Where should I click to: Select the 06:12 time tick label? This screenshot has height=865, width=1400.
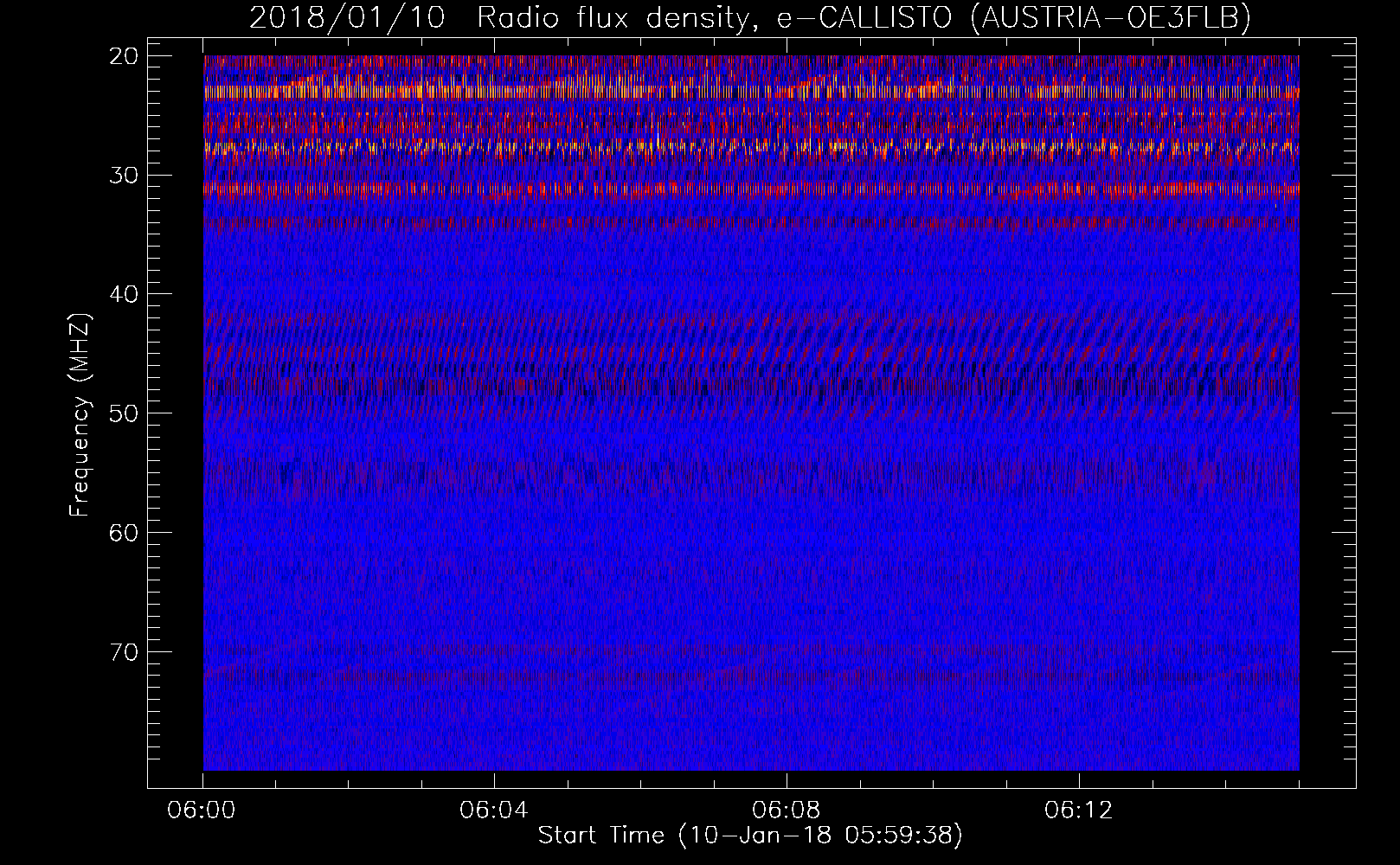coord(1079,811)
